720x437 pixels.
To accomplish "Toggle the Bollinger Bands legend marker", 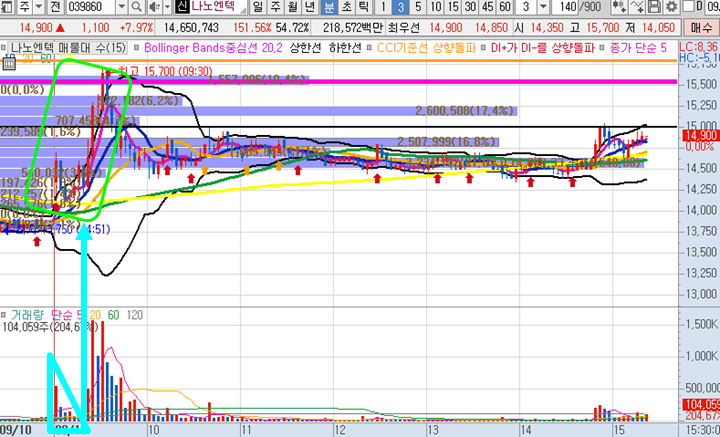I will click(136, 47).
